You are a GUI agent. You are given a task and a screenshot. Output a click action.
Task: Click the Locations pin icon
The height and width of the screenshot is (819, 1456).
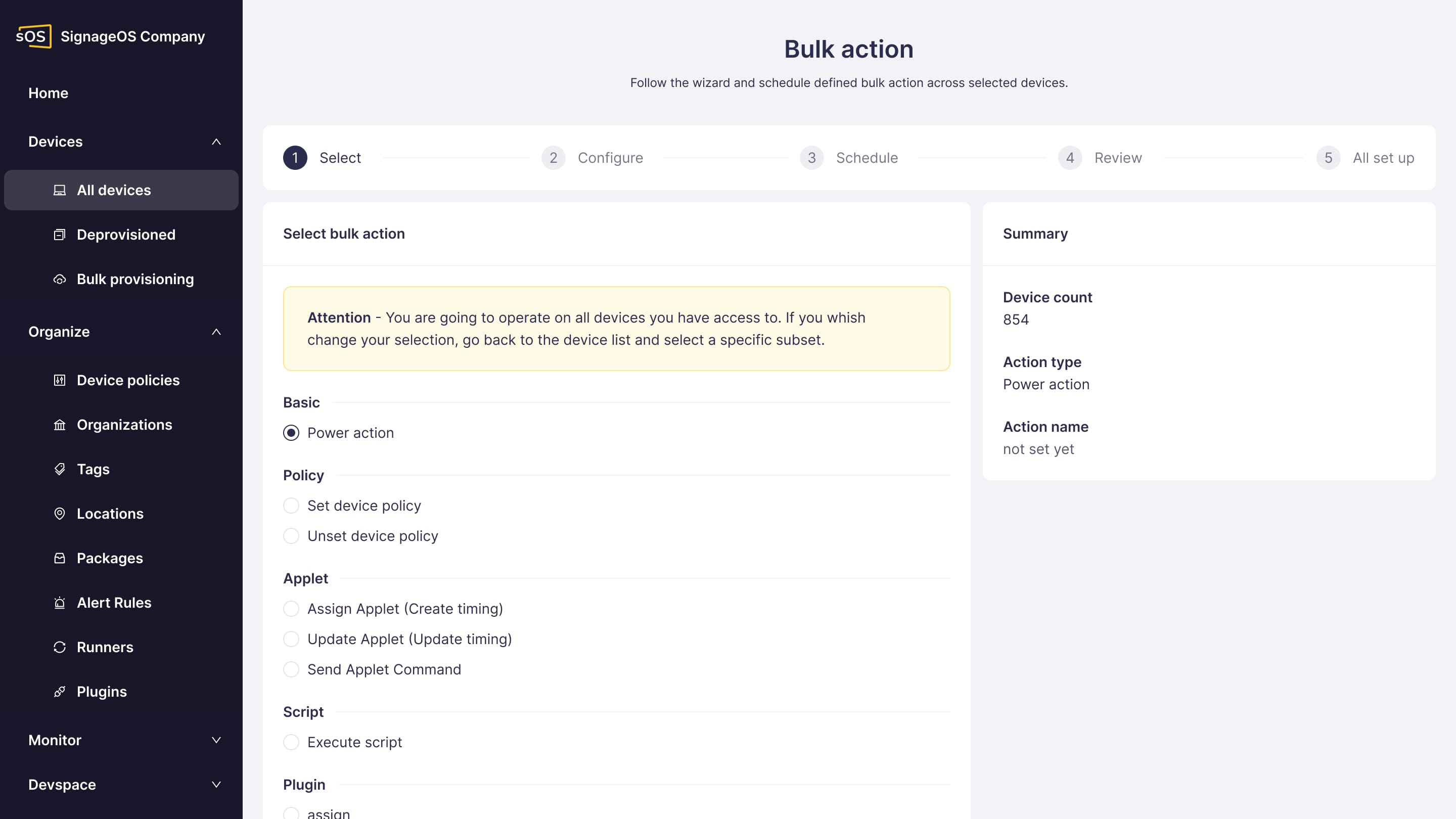pos(59,514)
